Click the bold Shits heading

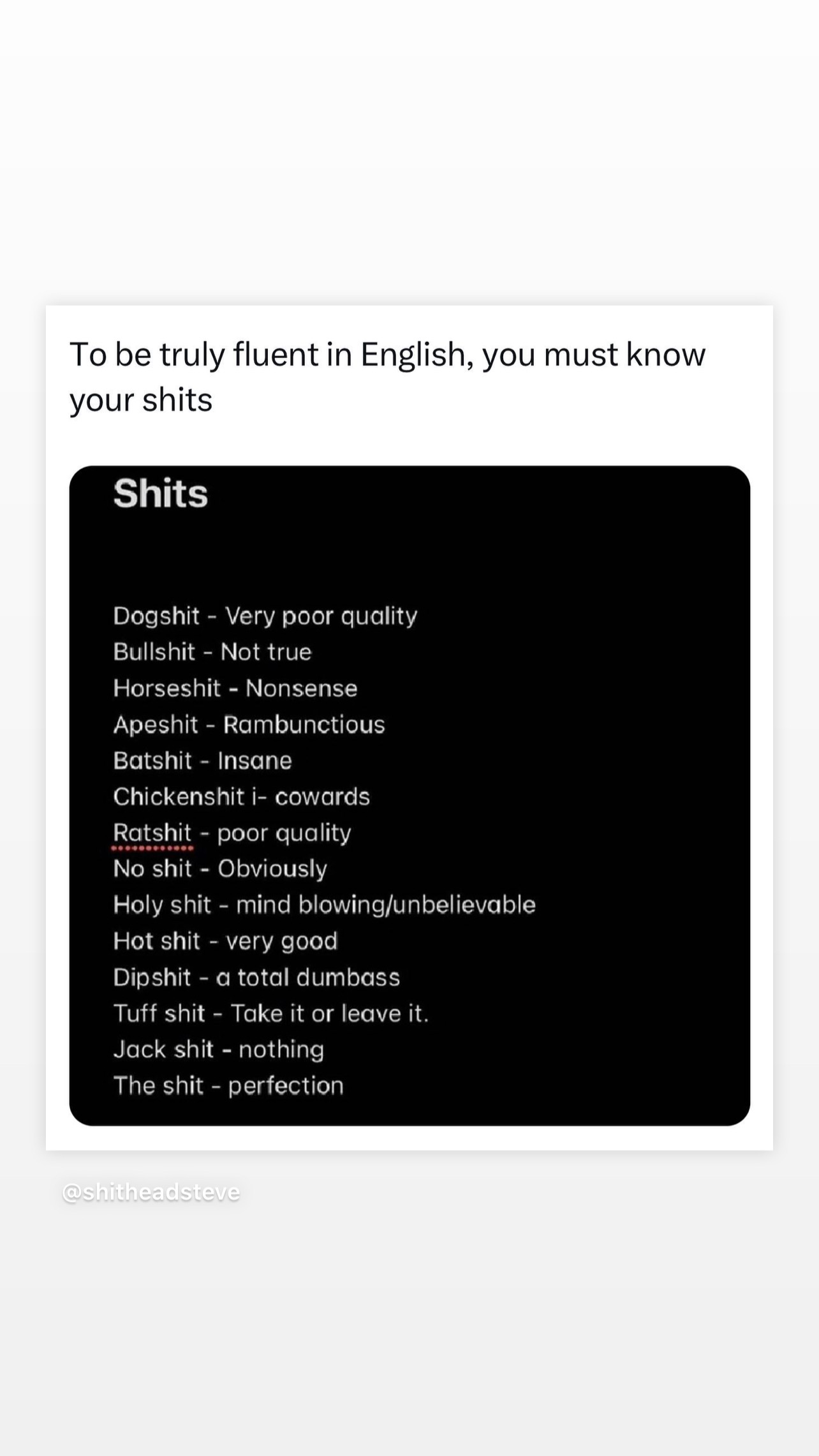[161, 493]
